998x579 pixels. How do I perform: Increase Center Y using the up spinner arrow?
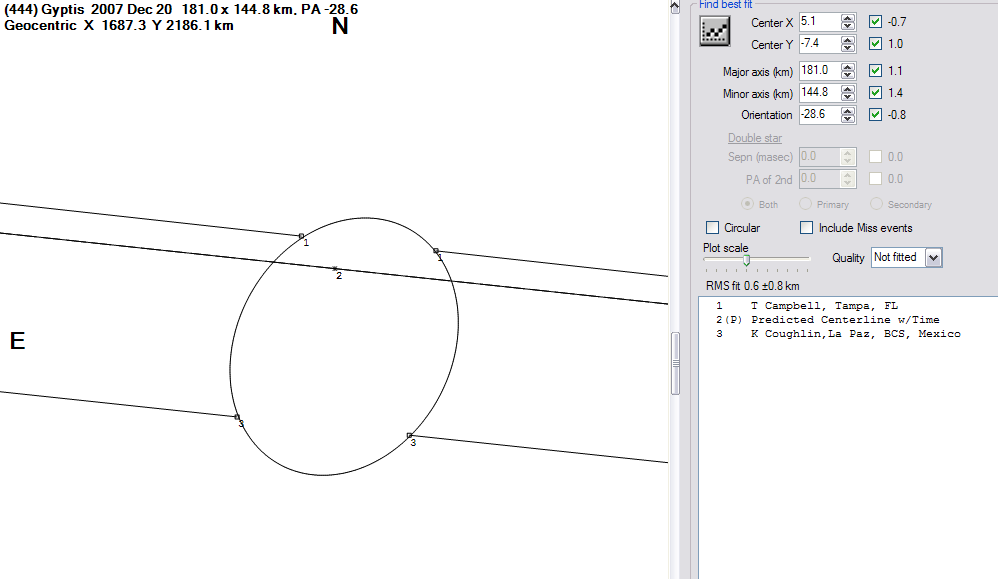point(847,40)
